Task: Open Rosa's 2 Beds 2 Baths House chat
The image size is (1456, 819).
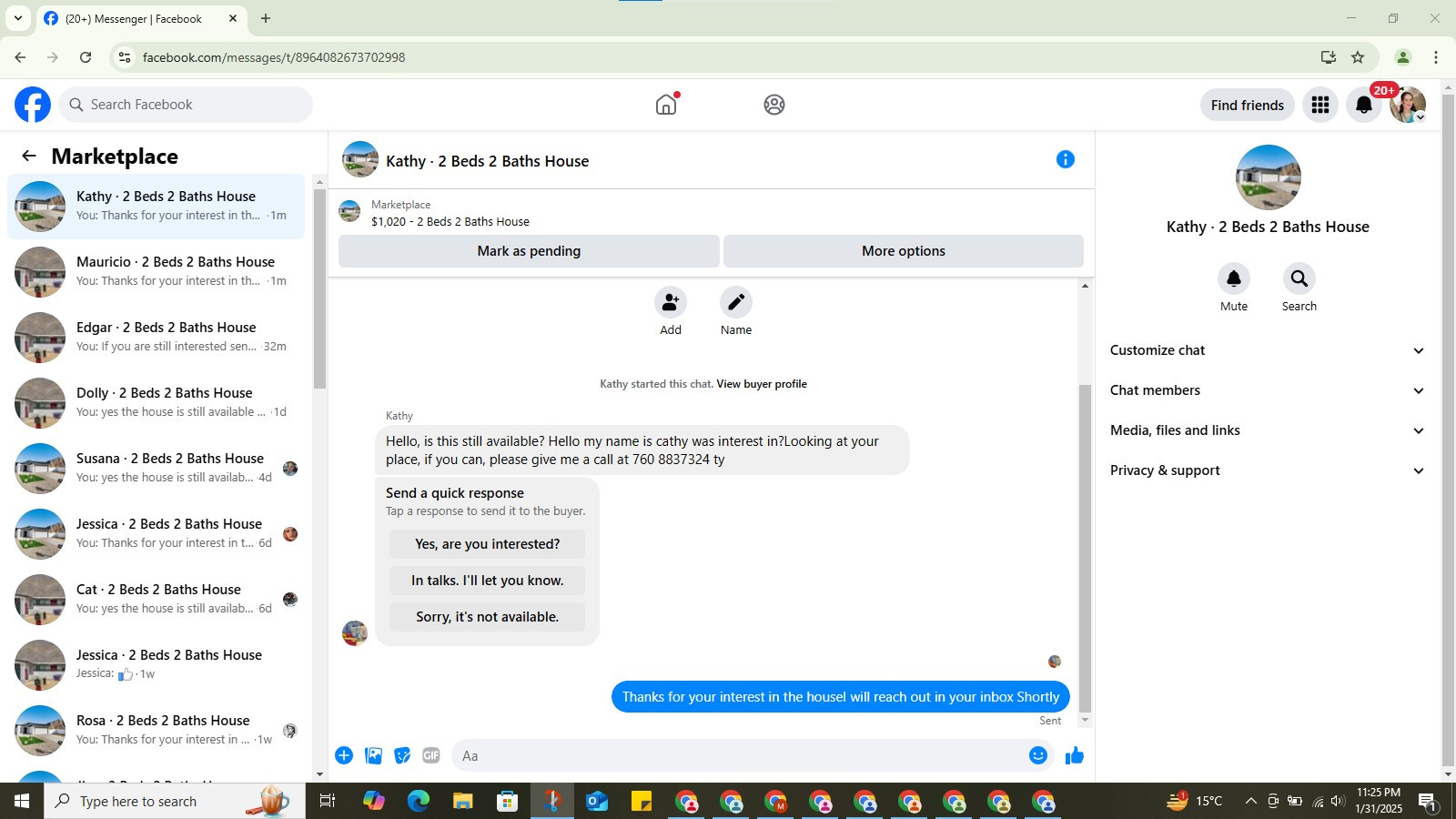Action: (156, 730)
